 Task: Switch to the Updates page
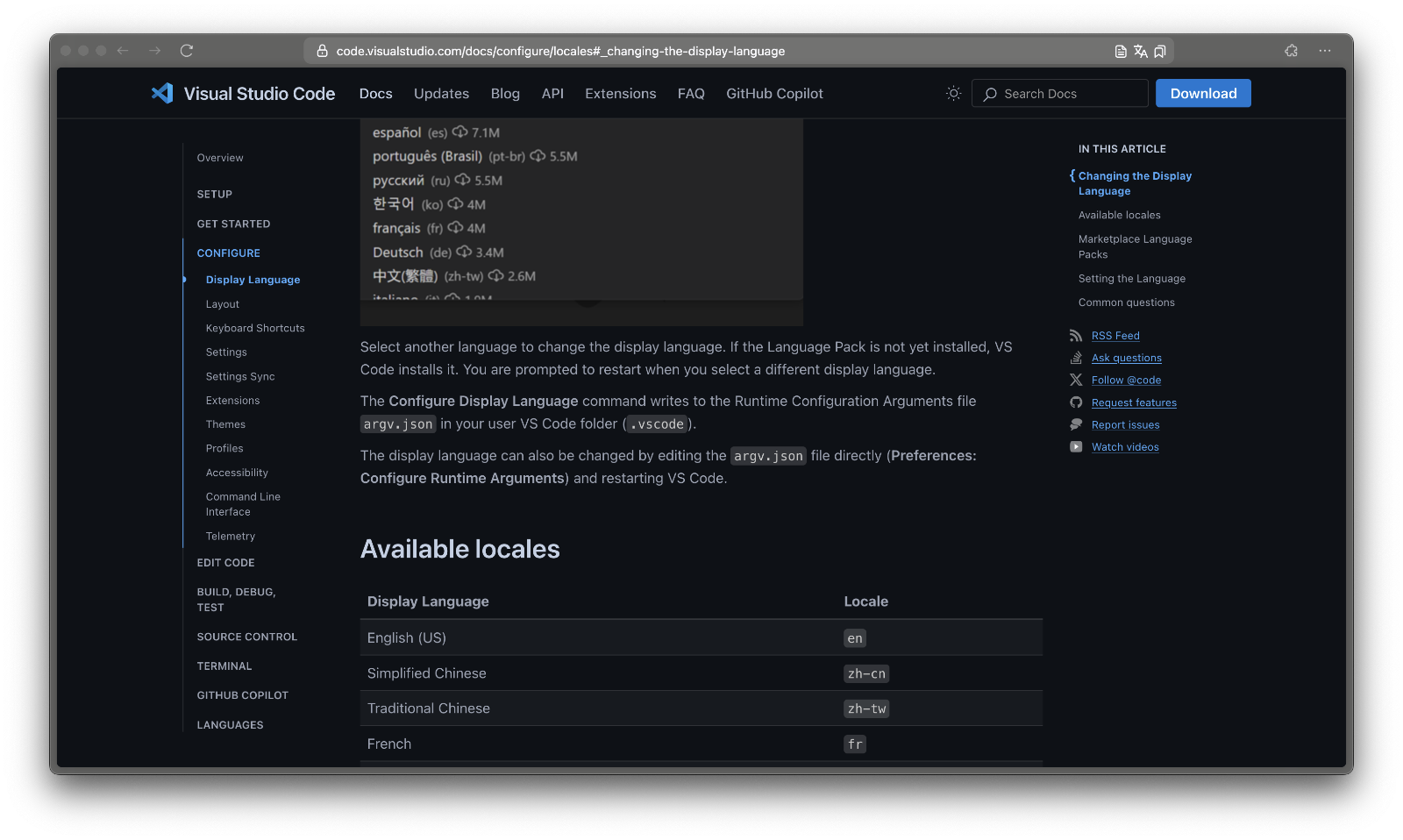pos(441,93)
